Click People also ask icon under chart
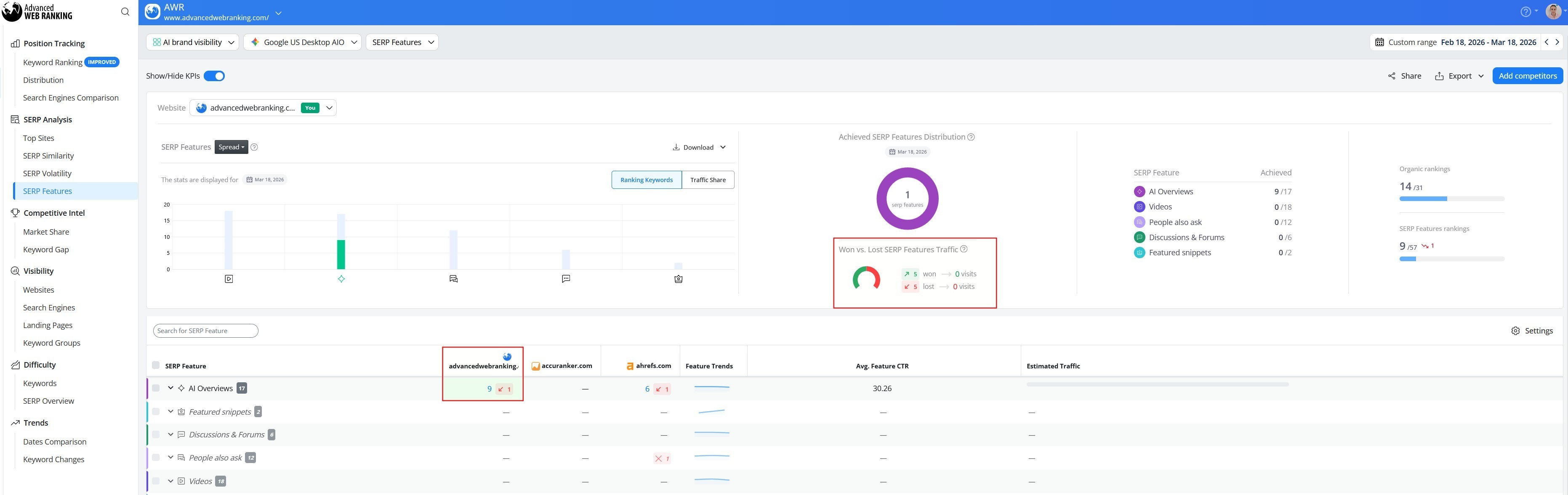This screenshot has height=495, width=1568. 453,279
